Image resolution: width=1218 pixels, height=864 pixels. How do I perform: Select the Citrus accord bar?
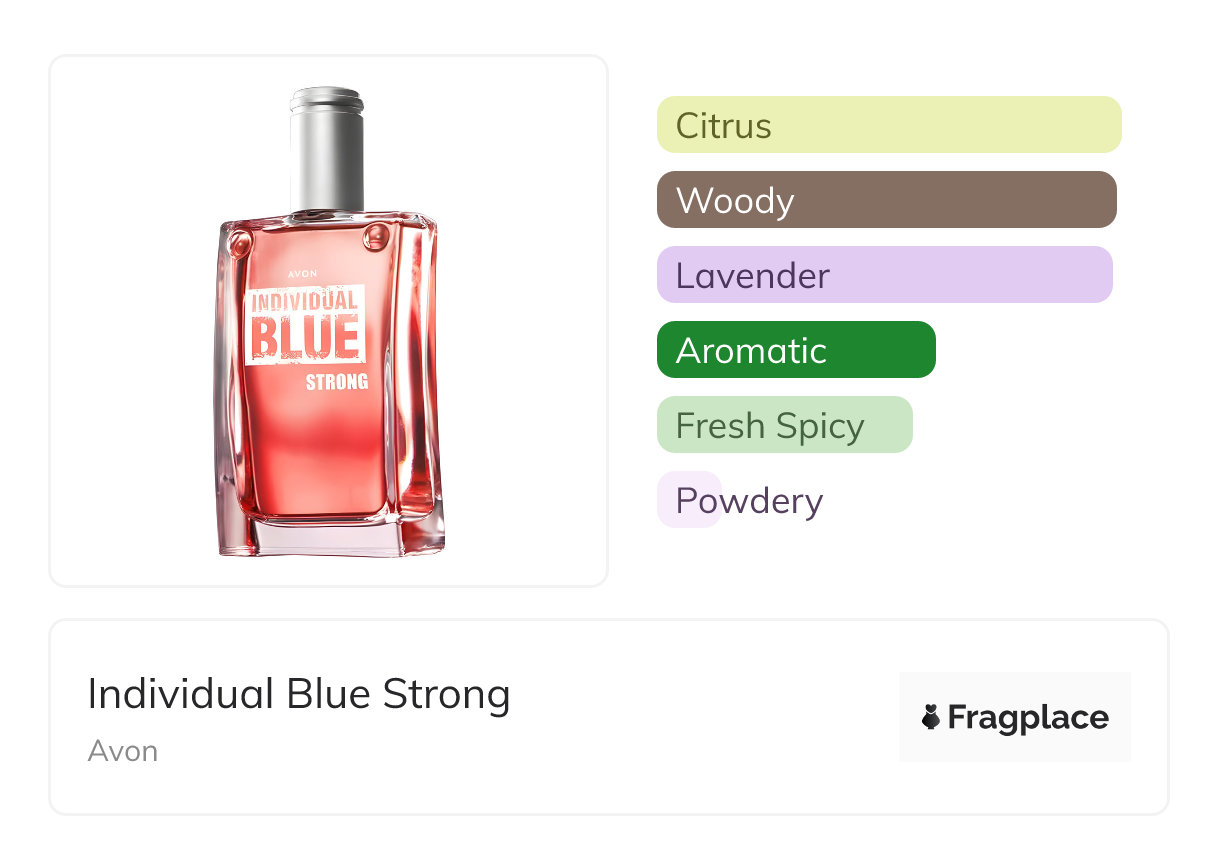tap(888, 125)
